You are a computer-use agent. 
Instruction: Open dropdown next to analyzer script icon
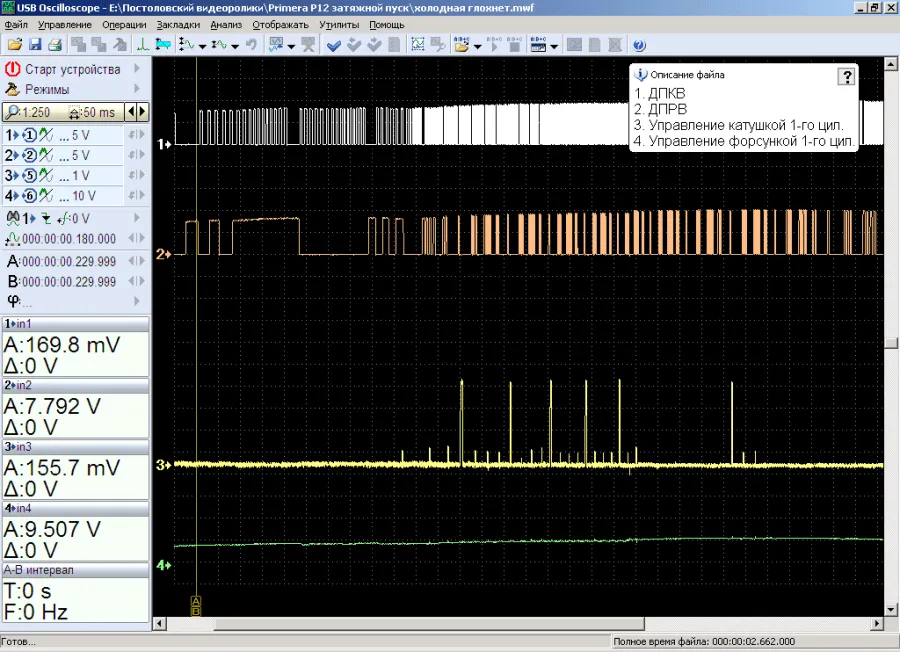click(x=291, y=46)
